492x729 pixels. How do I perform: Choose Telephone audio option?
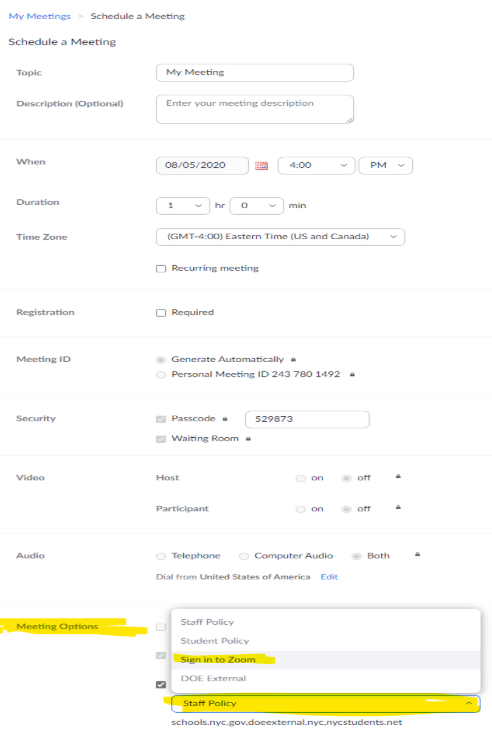point(161,556)
